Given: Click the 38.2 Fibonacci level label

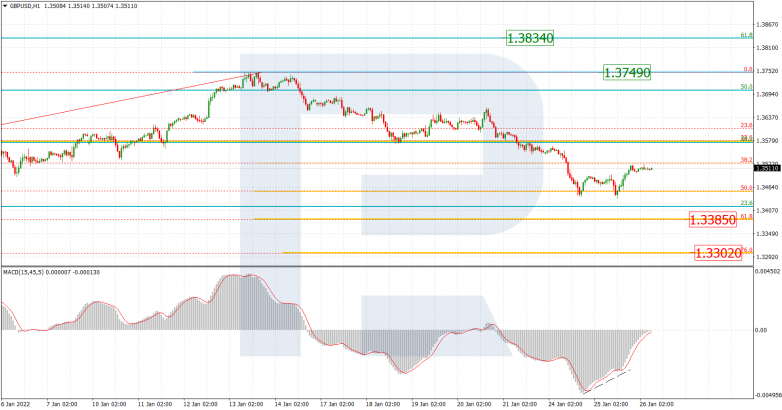Looking at the screenshot, I should tap(747, 160).
